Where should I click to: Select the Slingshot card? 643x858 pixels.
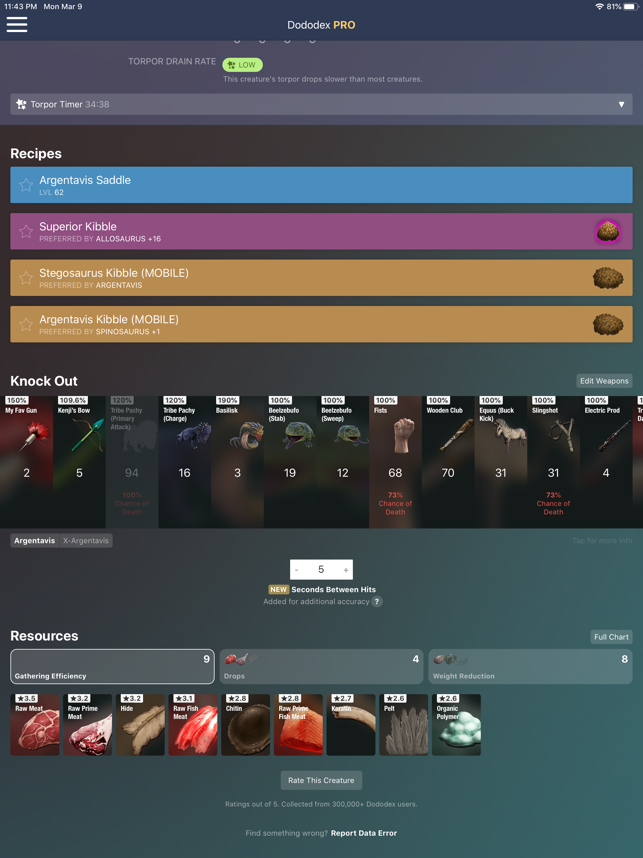(x=553, y=462)
